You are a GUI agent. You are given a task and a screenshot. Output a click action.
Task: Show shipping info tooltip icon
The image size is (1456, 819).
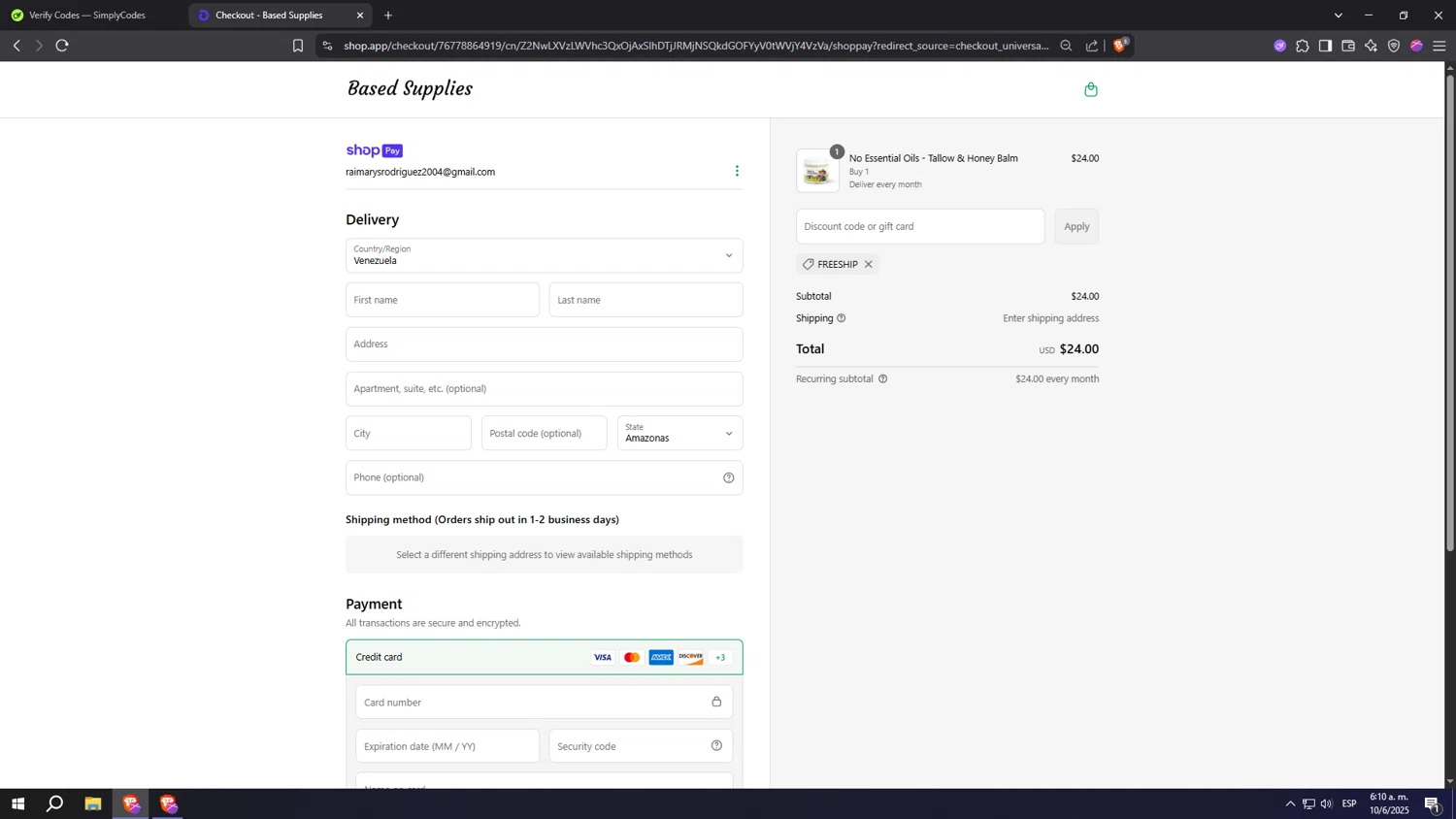[x=842, y=318]
